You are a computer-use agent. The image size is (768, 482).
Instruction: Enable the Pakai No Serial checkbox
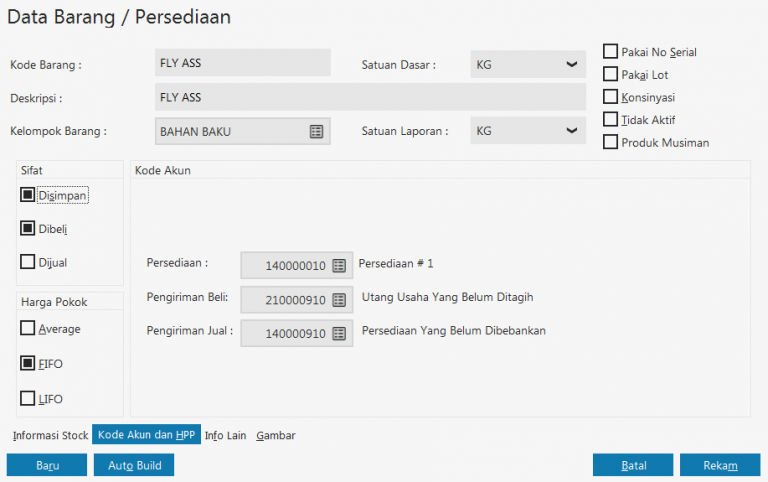pos(611,51)
